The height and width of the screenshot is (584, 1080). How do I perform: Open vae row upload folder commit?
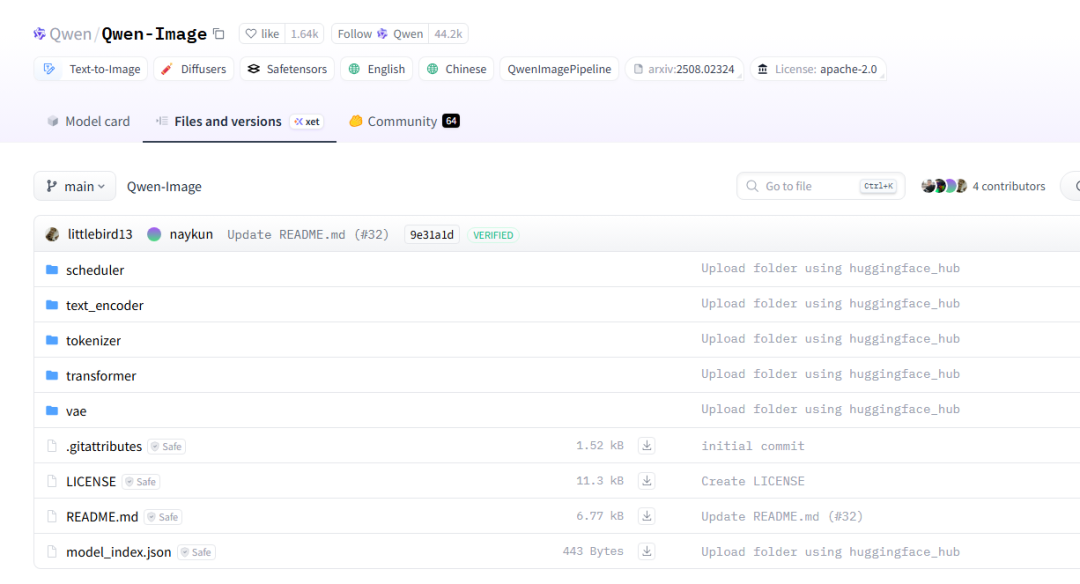[830, 409]
